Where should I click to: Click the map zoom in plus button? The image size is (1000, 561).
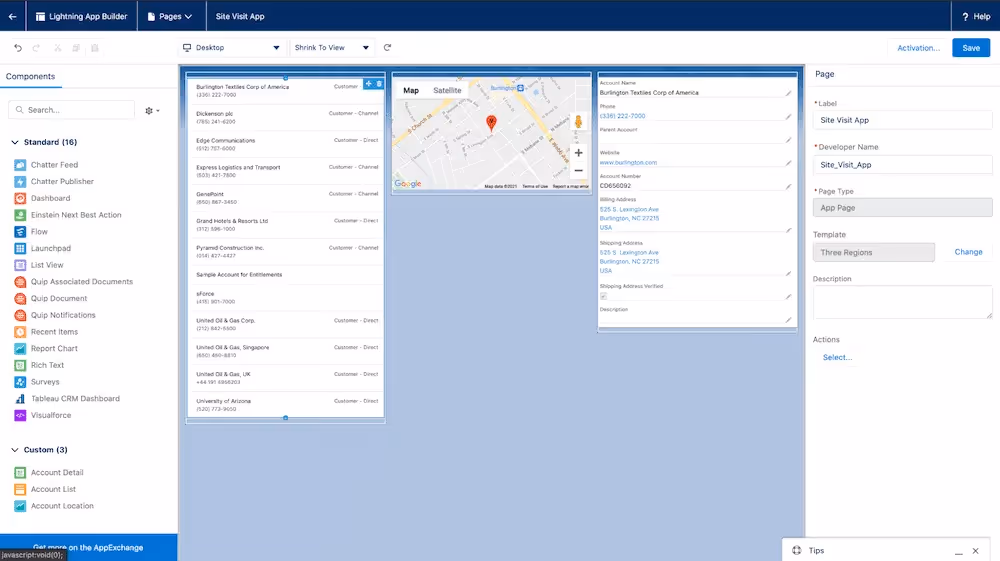(578, 153)
